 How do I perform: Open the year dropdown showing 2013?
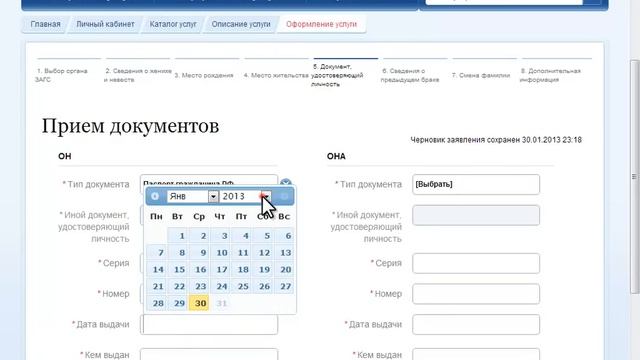point(245,196)
